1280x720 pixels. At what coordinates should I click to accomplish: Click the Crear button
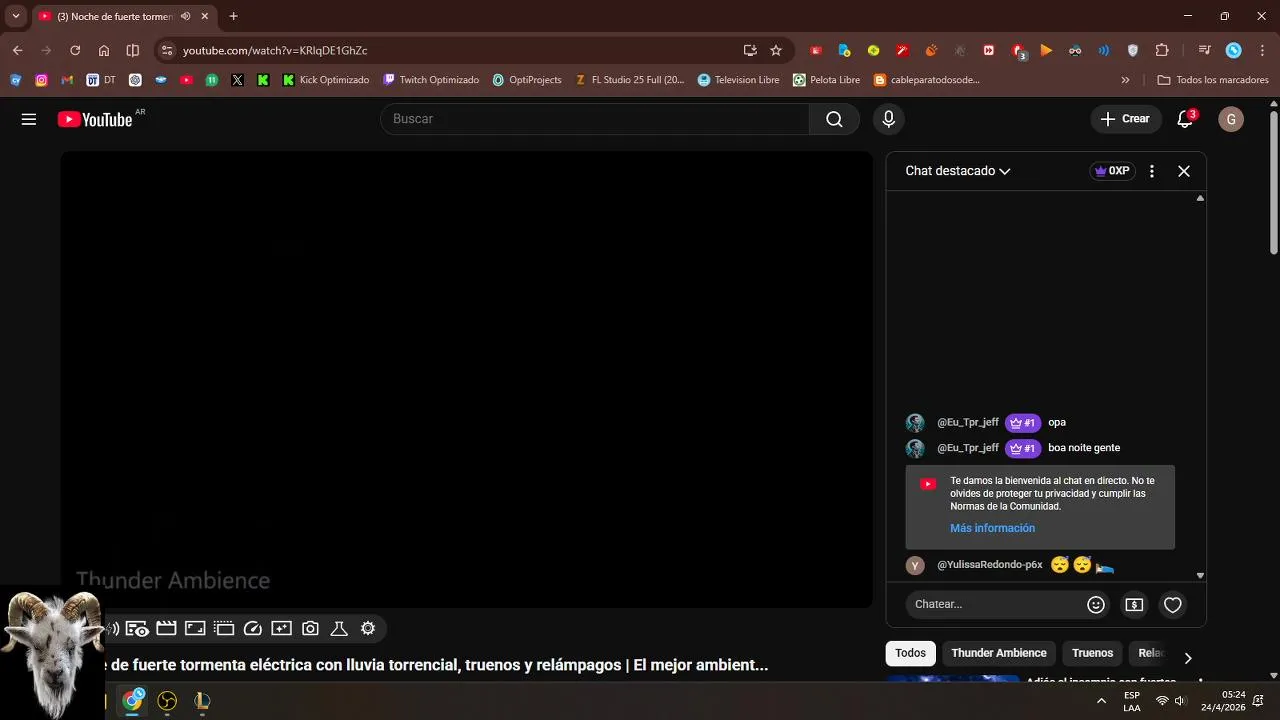(x=1126, y=119)
